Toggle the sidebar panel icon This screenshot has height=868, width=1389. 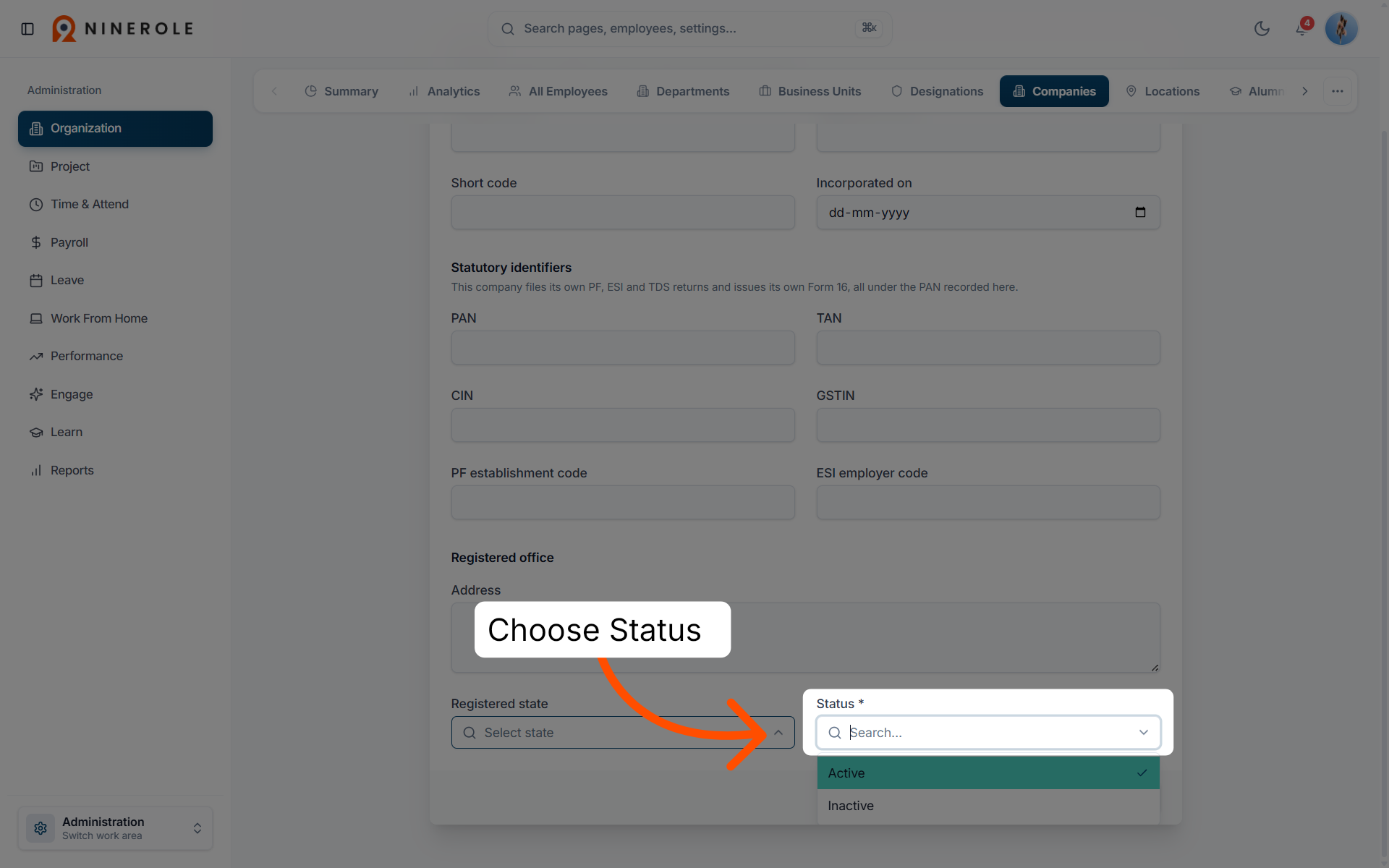(x=27, y=29)
